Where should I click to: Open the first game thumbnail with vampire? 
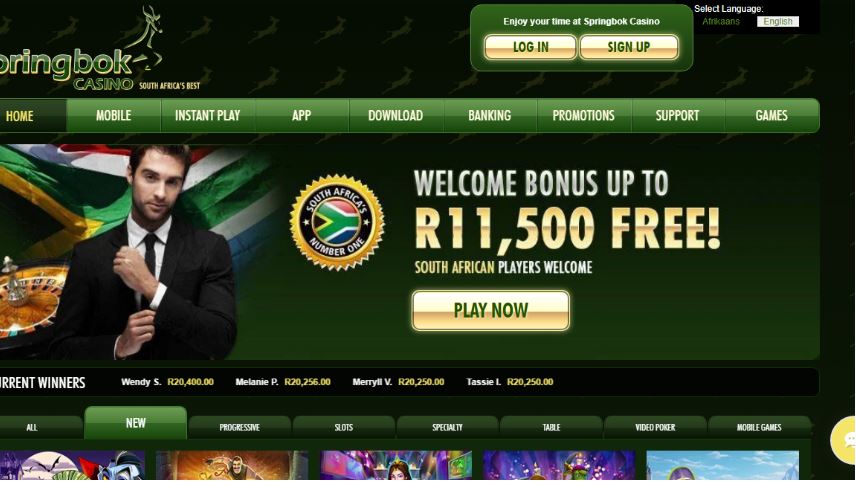tap(73, 466)
